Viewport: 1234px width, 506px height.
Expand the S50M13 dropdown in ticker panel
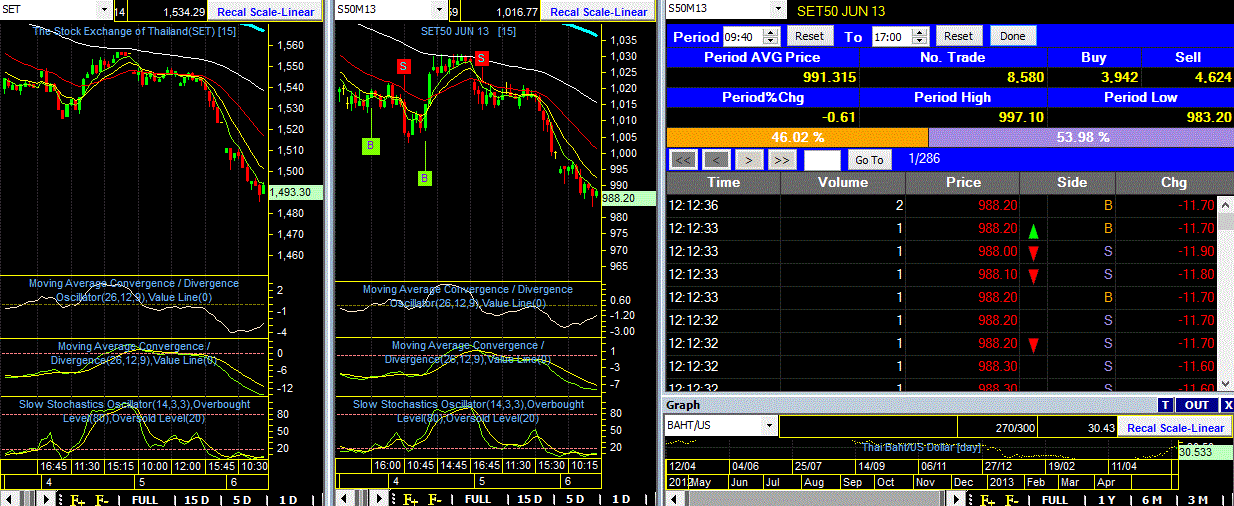[772, 9]
